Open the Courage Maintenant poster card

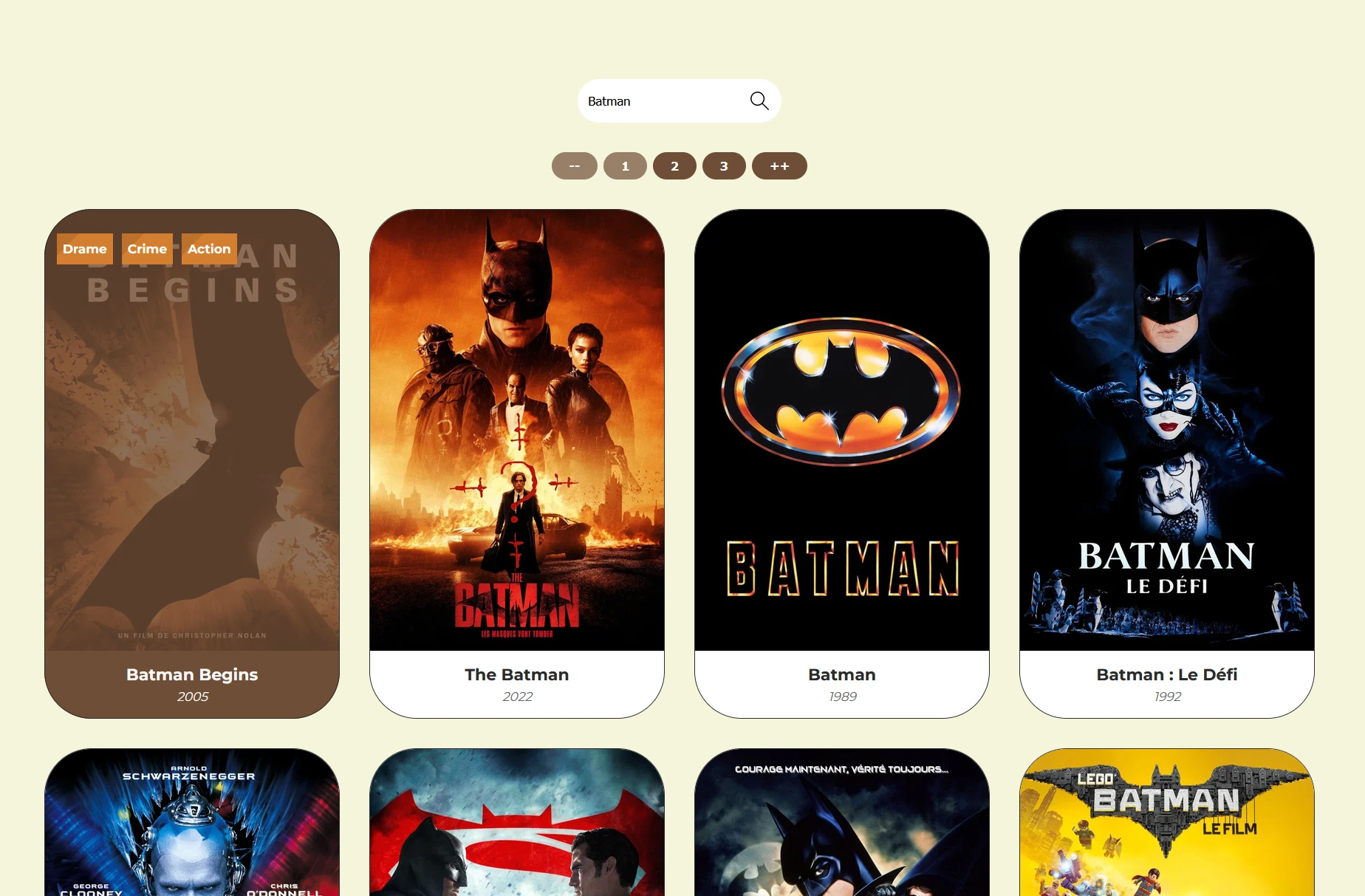pos(842,822)
